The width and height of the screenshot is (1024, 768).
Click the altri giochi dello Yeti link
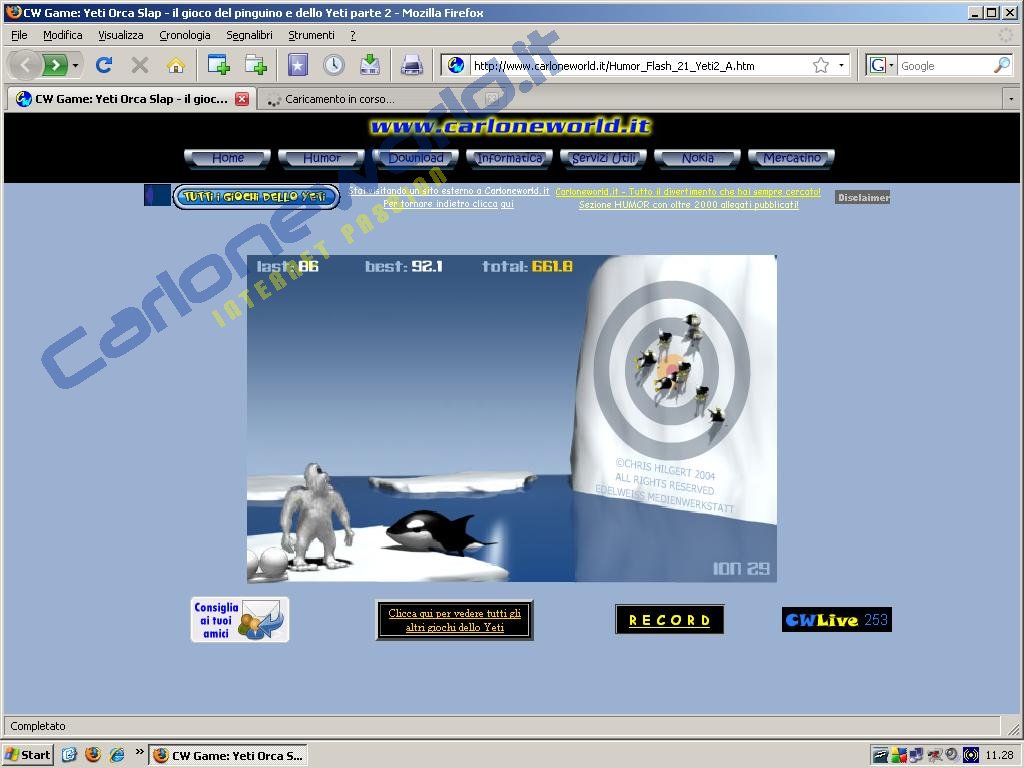pyautogui.click(x=455, y=620)
